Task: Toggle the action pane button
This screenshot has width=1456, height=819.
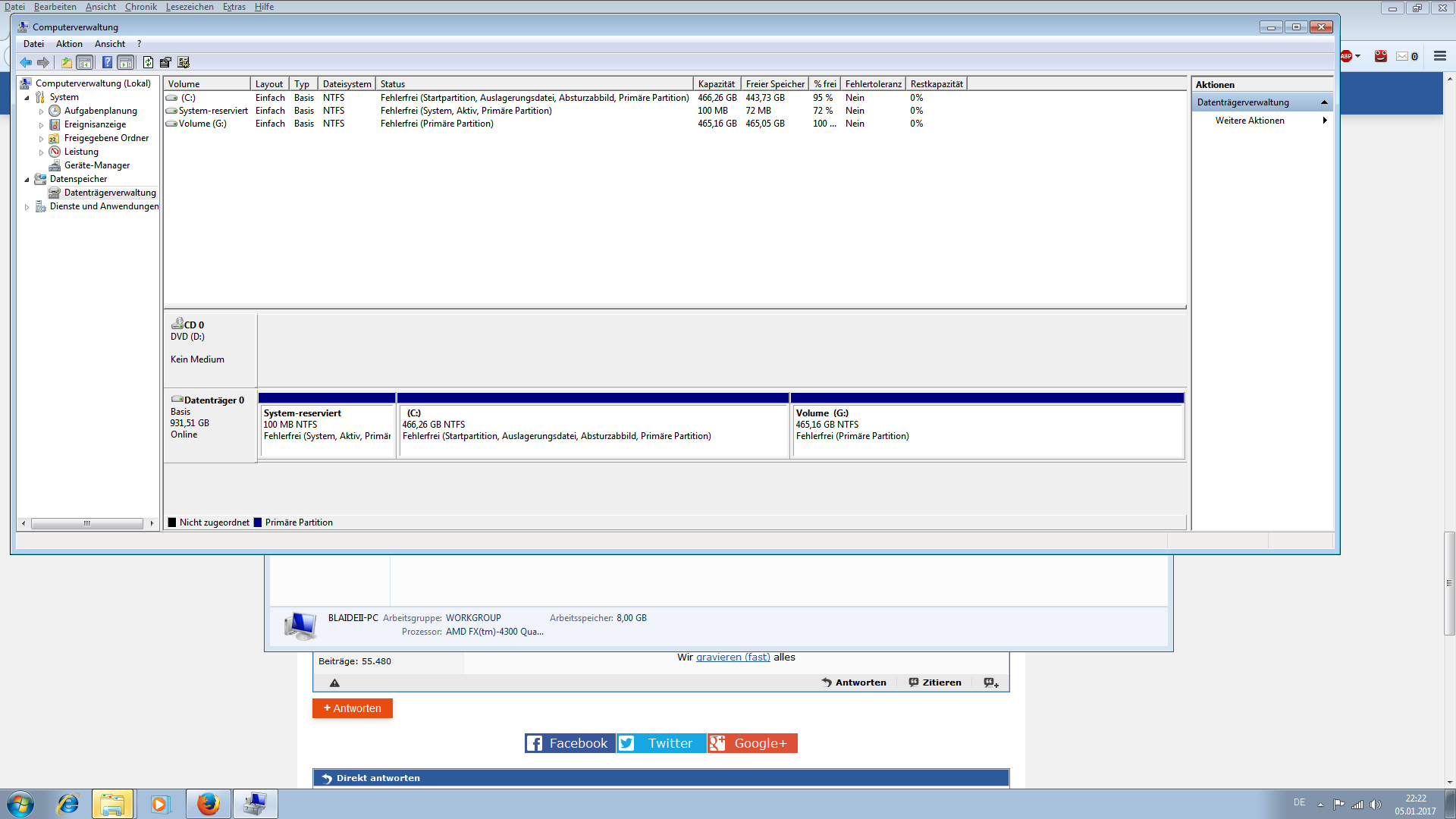Action: click(x=126, y=62)
